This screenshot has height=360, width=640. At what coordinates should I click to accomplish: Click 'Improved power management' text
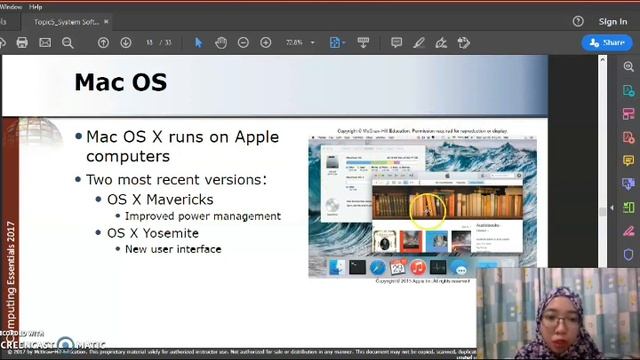pyautogui.click(x=203, y=216)
